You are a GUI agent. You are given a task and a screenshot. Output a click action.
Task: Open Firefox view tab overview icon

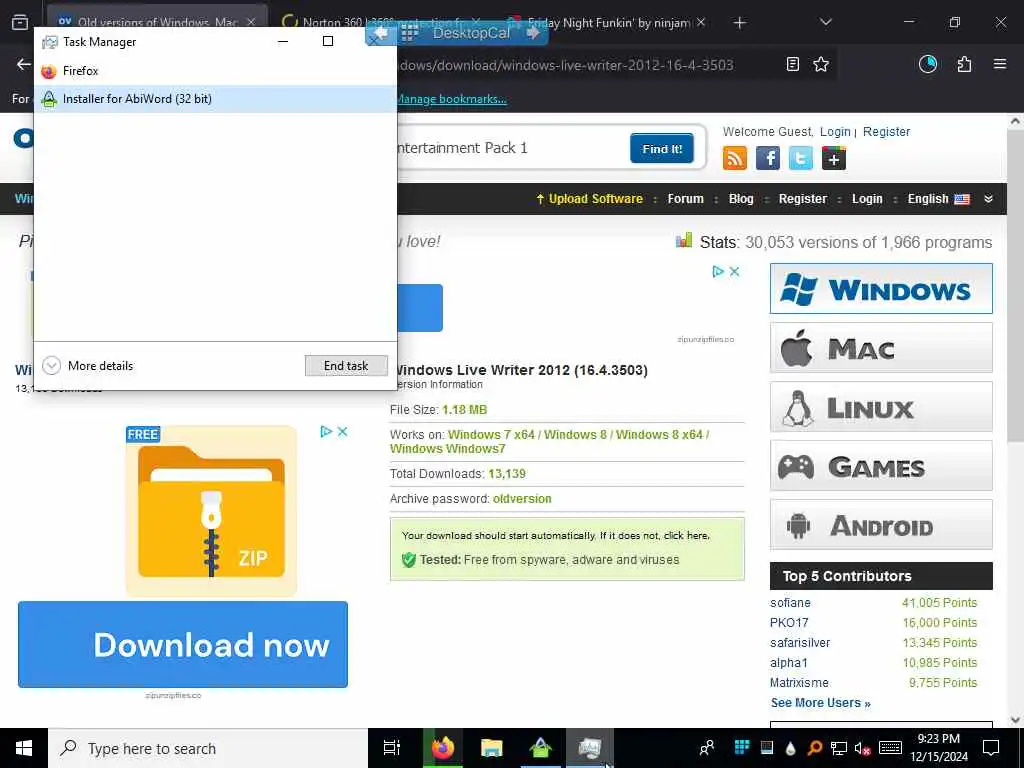(x=20, y=22)
